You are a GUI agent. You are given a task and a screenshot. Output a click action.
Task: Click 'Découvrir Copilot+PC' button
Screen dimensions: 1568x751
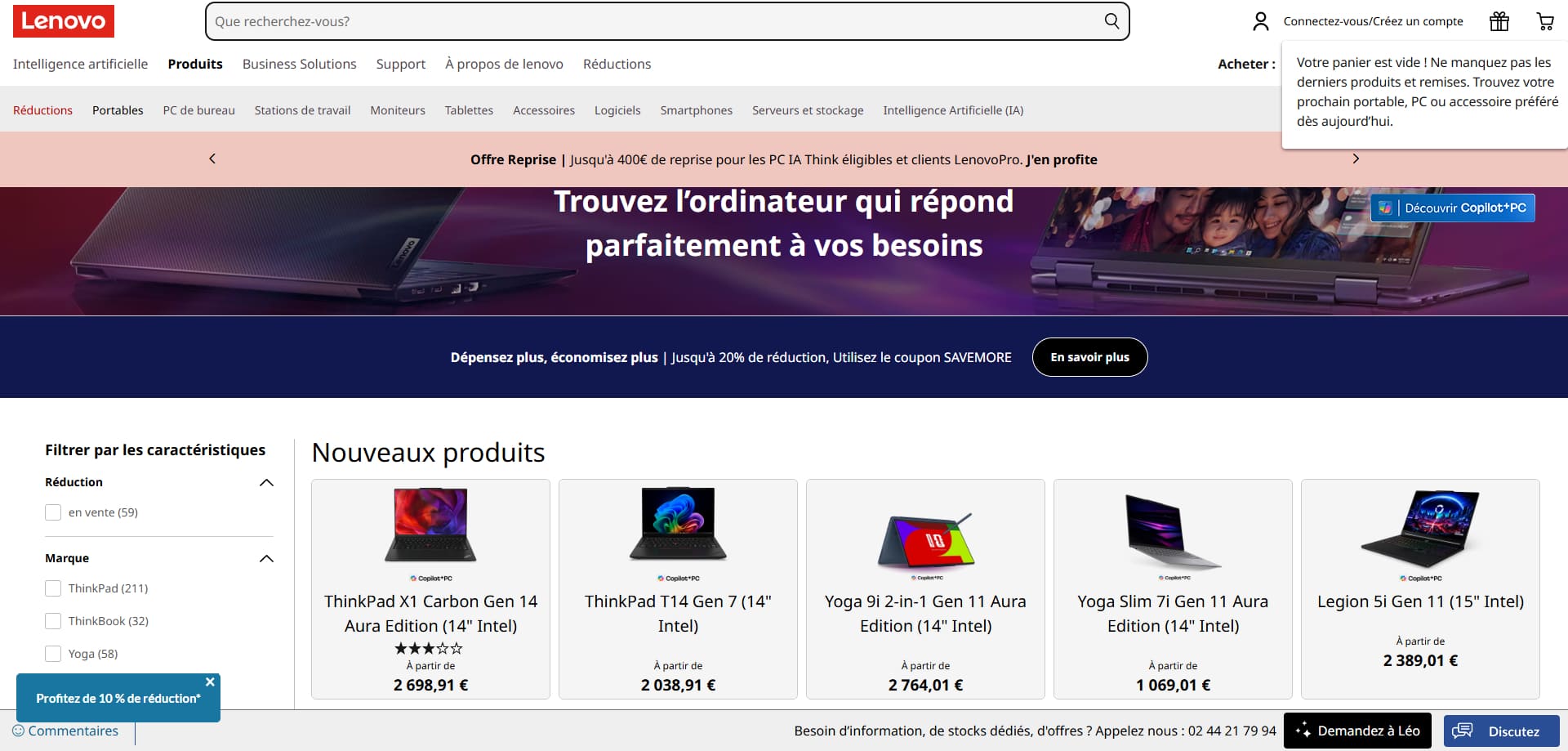coord(1453,208)
